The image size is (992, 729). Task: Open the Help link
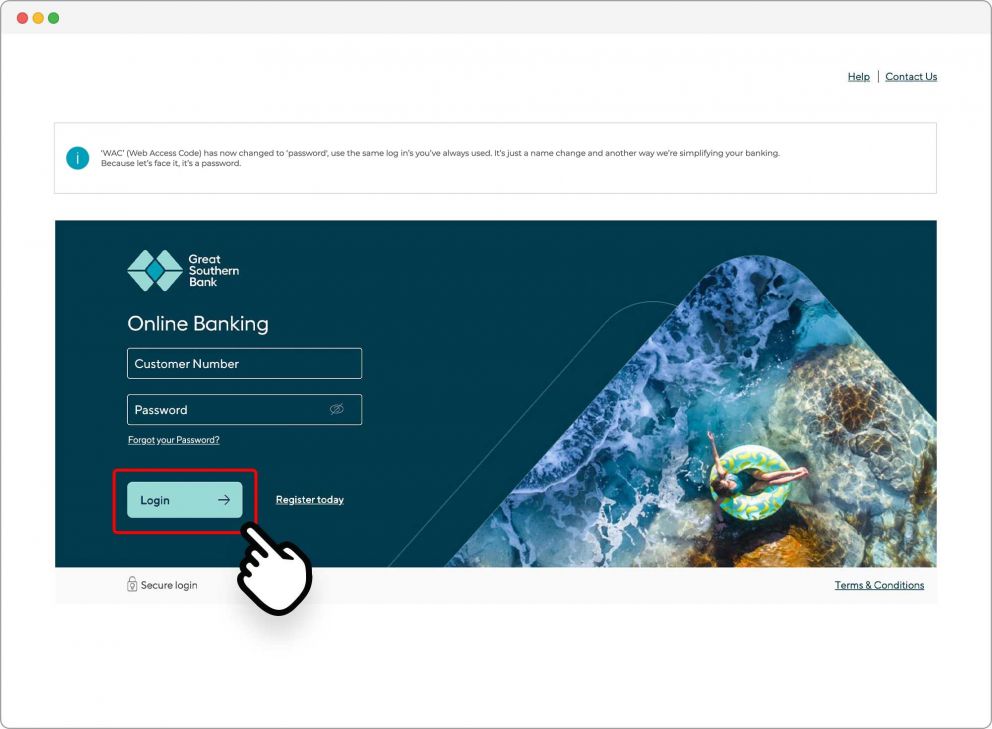click(x=859, y=77)
